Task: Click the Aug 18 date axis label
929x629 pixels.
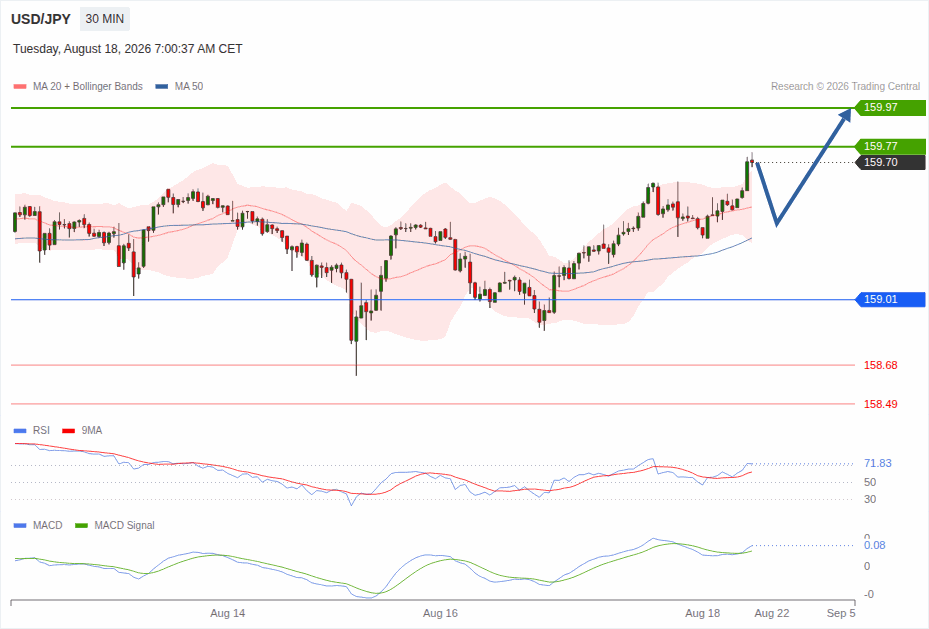Action: [x=703, y=613]
